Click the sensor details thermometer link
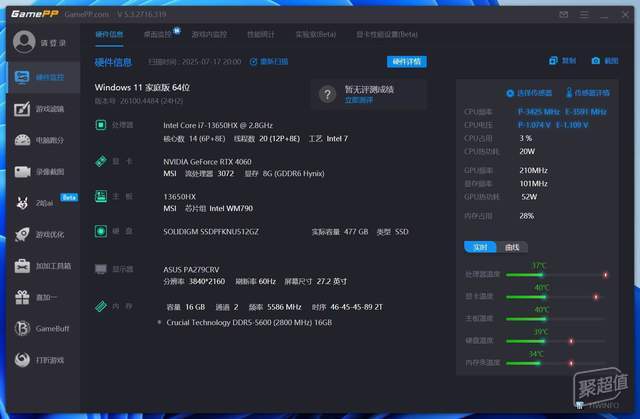The image size is (640, 419). 587,93
